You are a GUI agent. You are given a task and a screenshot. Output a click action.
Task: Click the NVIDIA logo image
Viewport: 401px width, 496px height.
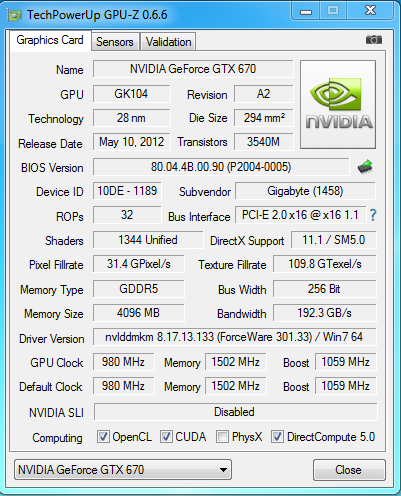(x=338, y=104)
